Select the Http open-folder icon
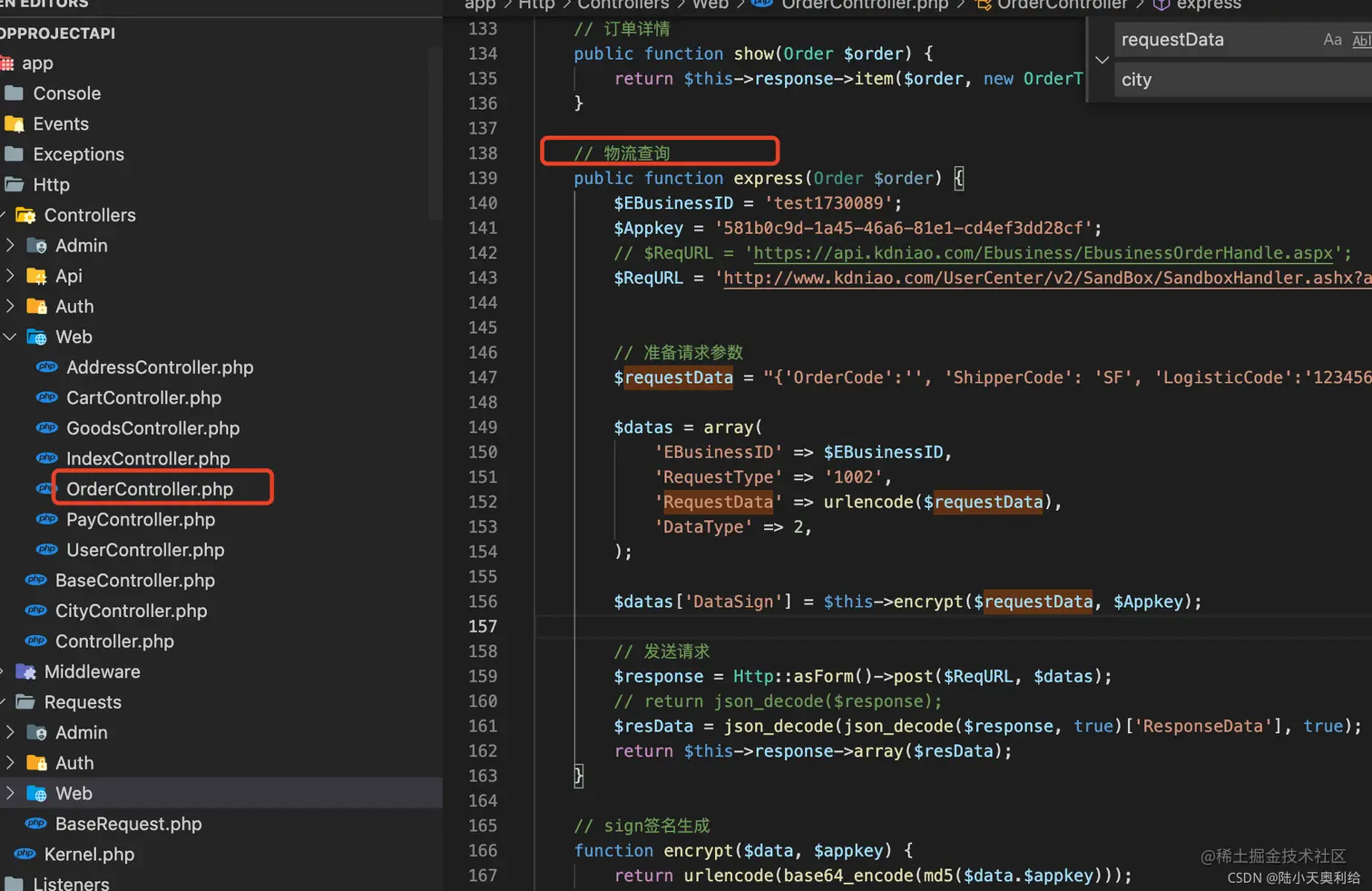The width and height of the screenshot is (1372, 891). (14, 185)
